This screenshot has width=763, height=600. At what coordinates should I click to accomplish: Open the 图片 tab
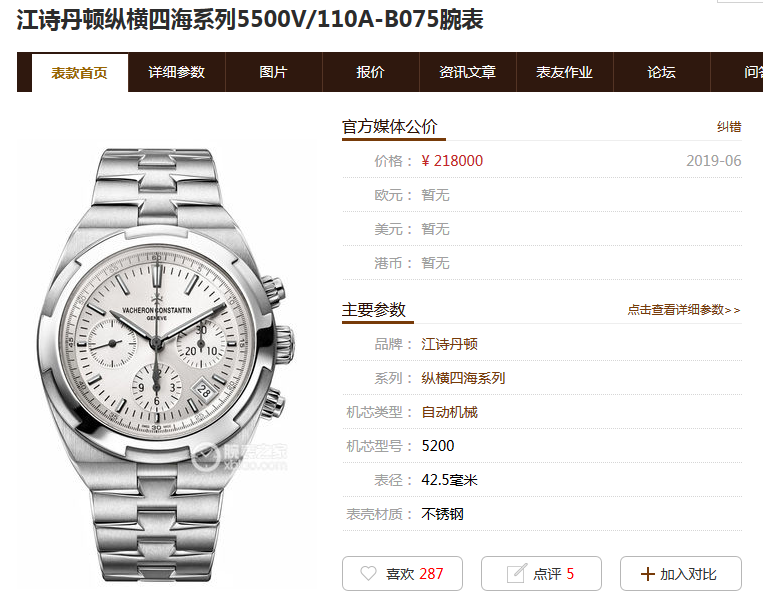(273, 72)
